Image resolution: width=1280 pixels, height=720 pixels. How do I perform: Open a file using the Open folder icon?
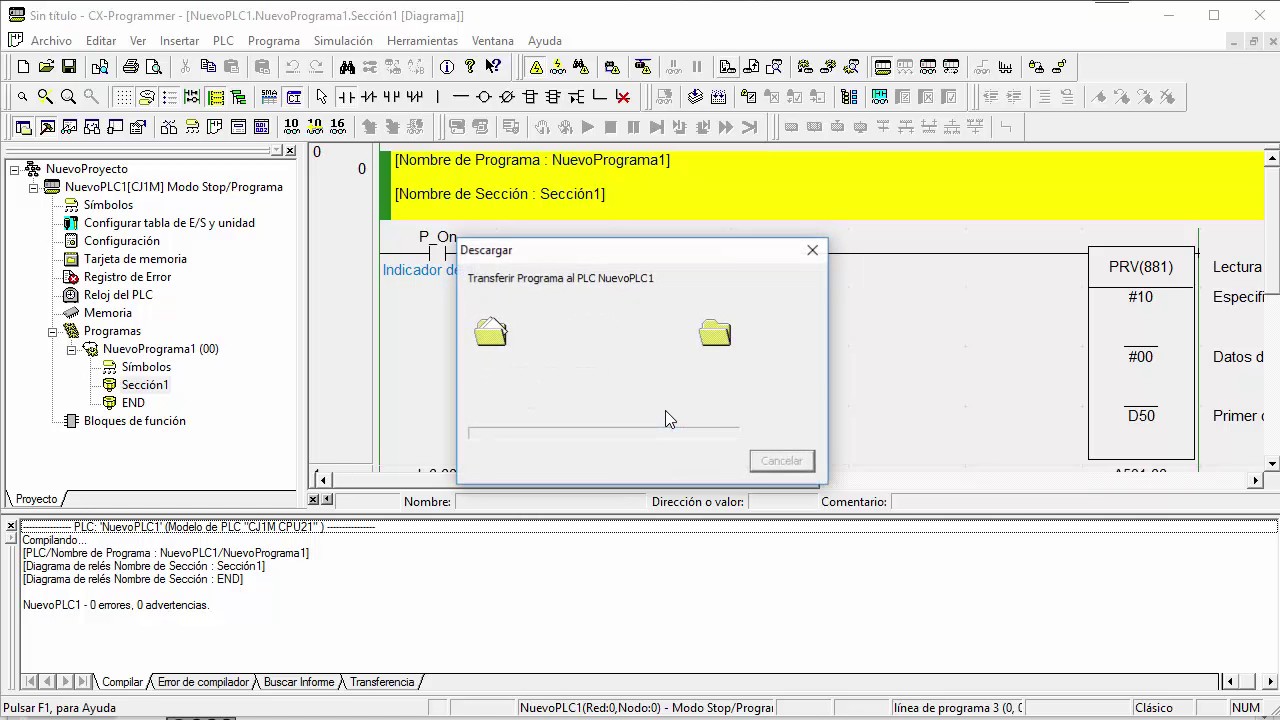click(x=46, y=67)
